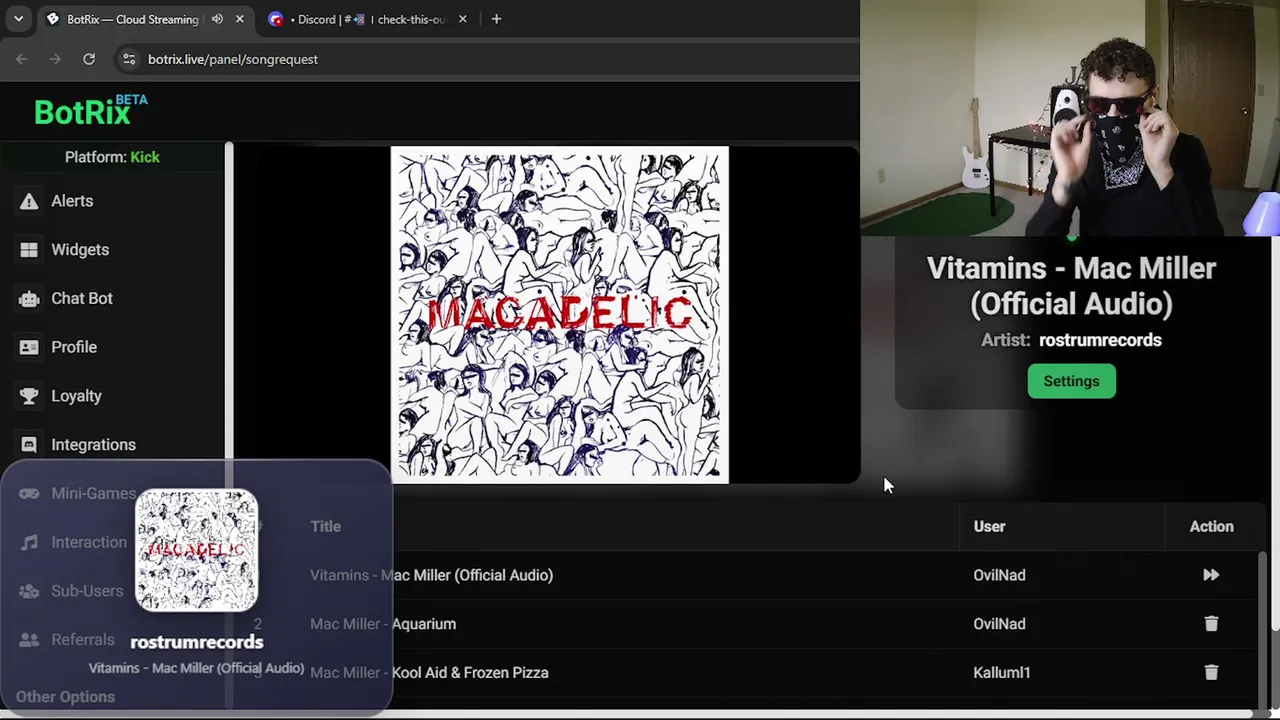Skip the currently playing Vitamins song
The height and width of the screenshot is (720, 1280).
tap(1211, 575)
